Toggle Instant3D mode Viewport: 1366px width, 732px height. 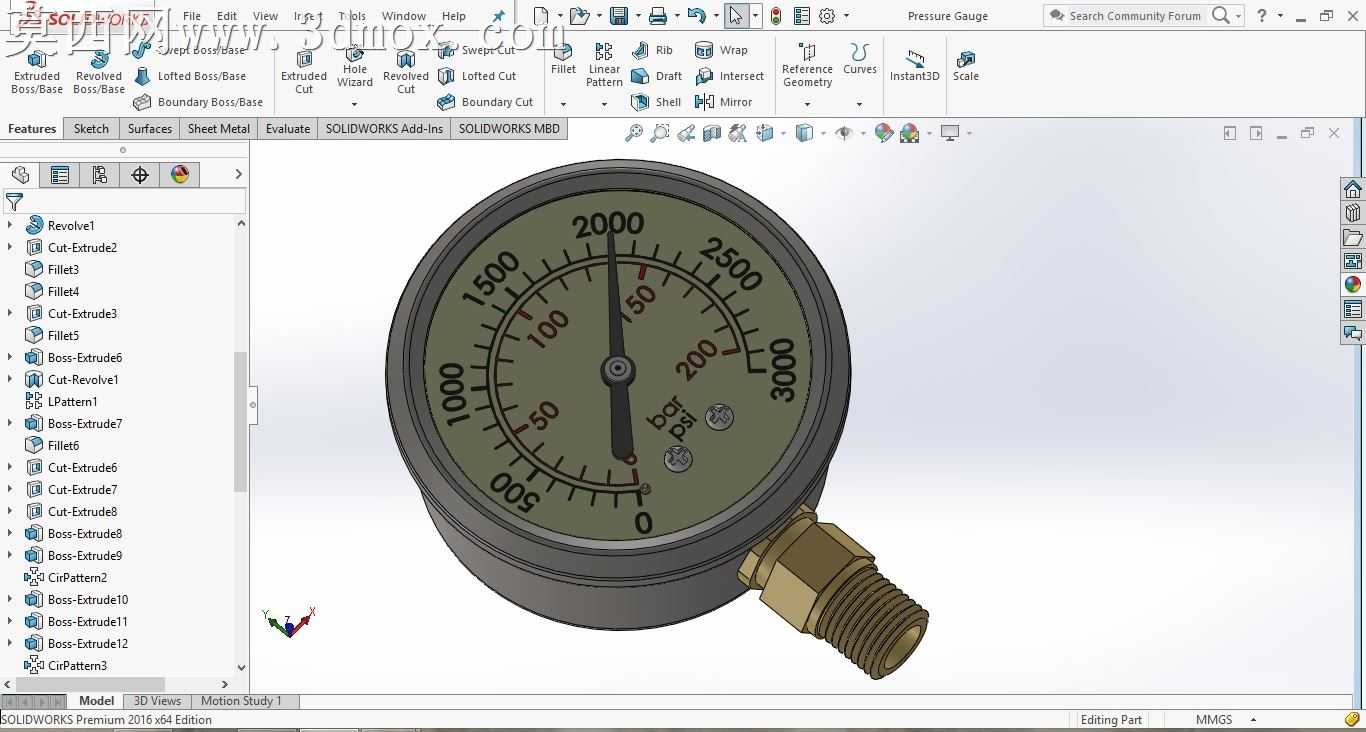(x=914, y=66)
